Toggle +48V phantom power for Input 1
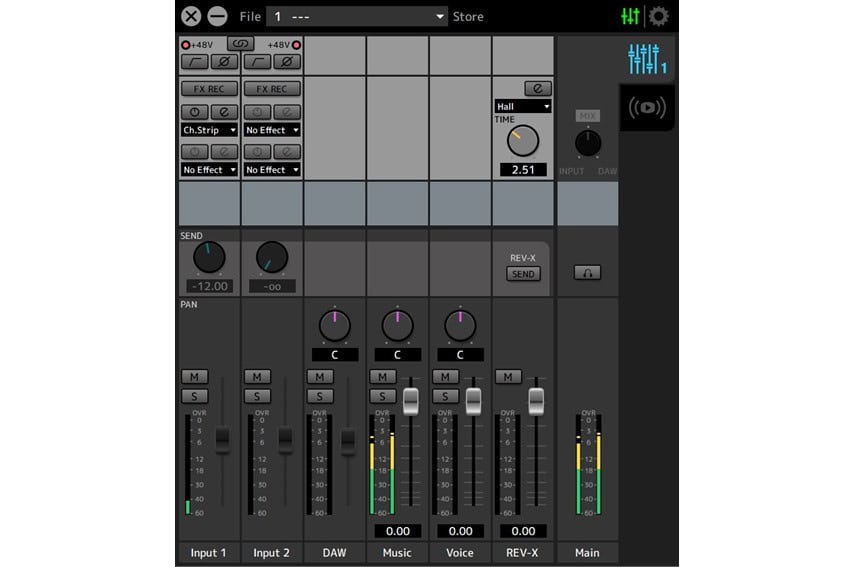The image size is (854, 567). coord(185,45)
